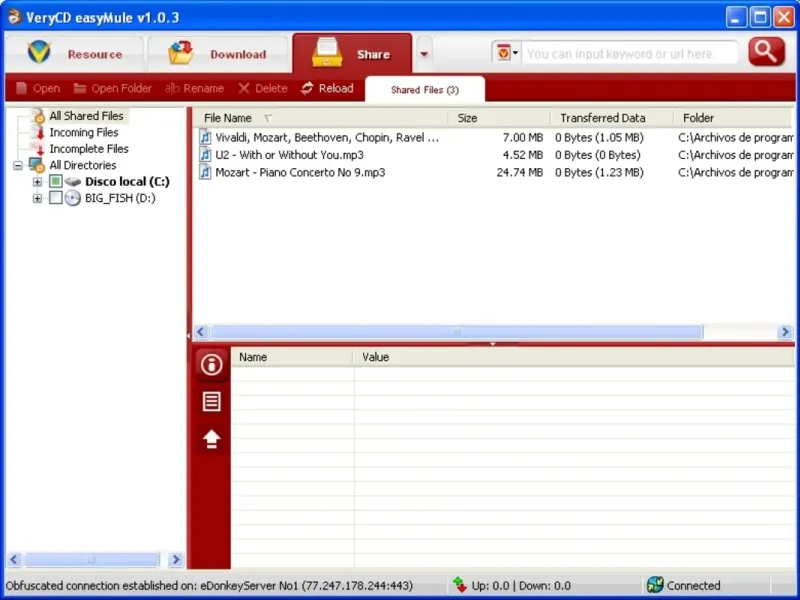This screenshot has width=800, height=600.
Task: Expand the Disco local (C:) tree node
Action: click(38, 182)
